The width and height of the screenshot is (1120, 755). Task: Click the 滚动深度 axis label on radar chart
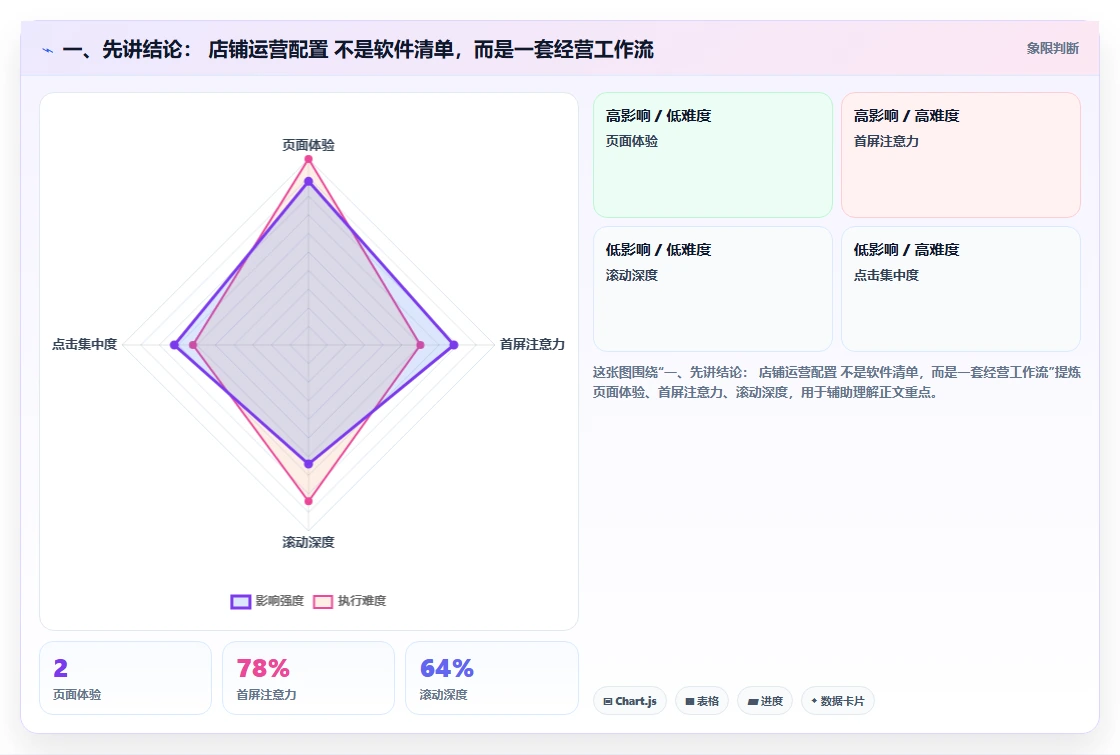click(x=309, y=542)
